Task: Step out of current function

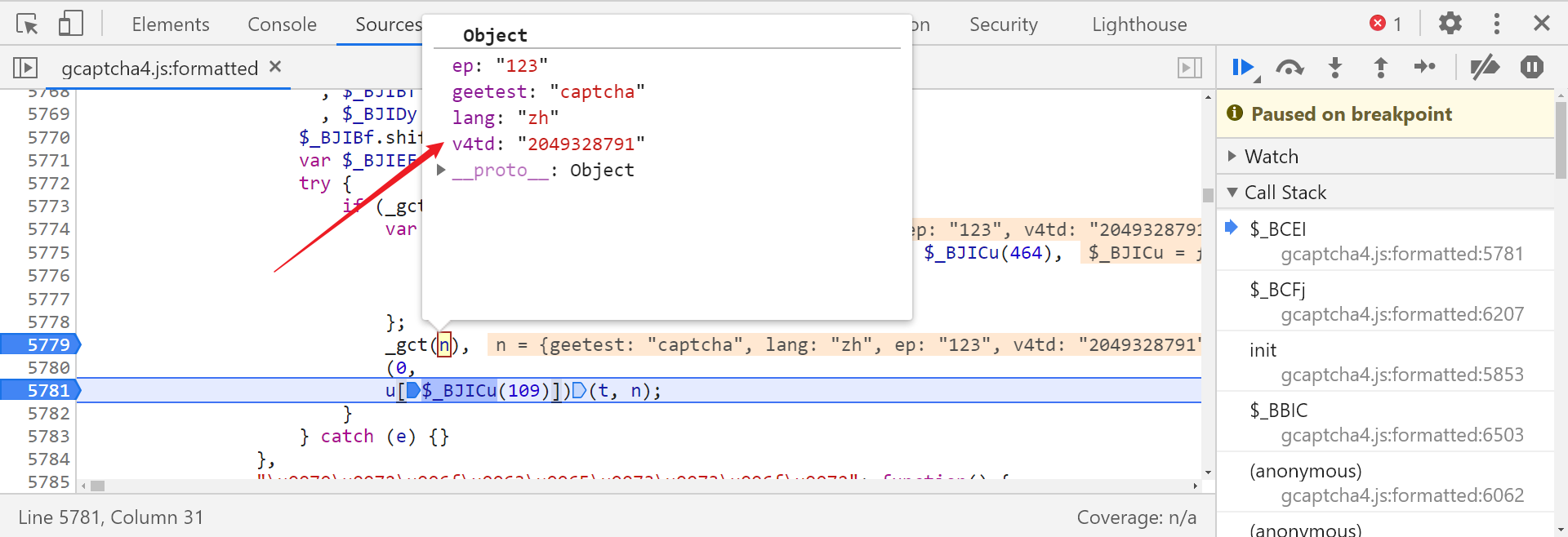Action: click(1381, 68)
